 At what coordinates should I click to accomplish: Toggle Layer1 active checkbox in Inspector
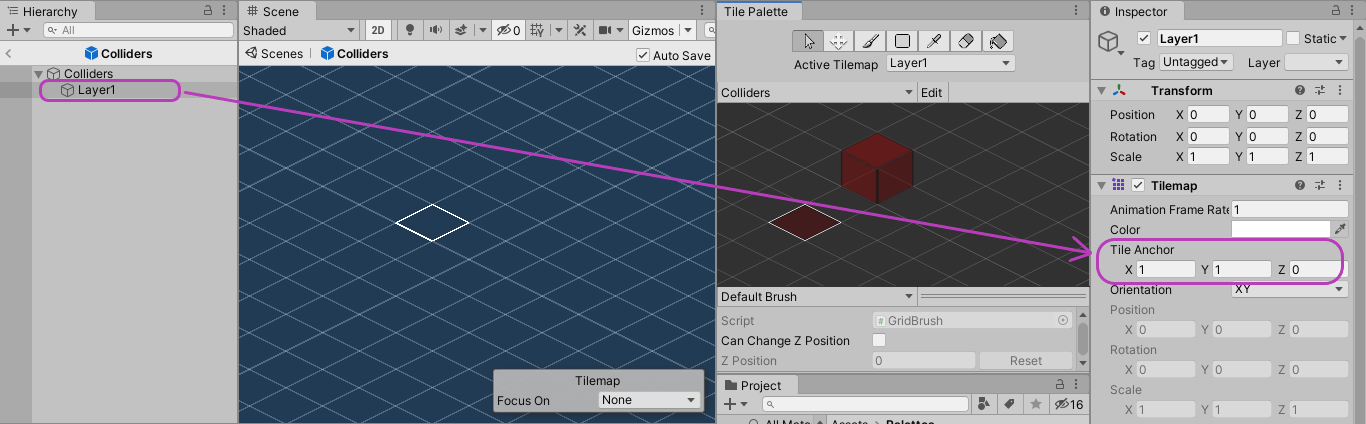1144,39
